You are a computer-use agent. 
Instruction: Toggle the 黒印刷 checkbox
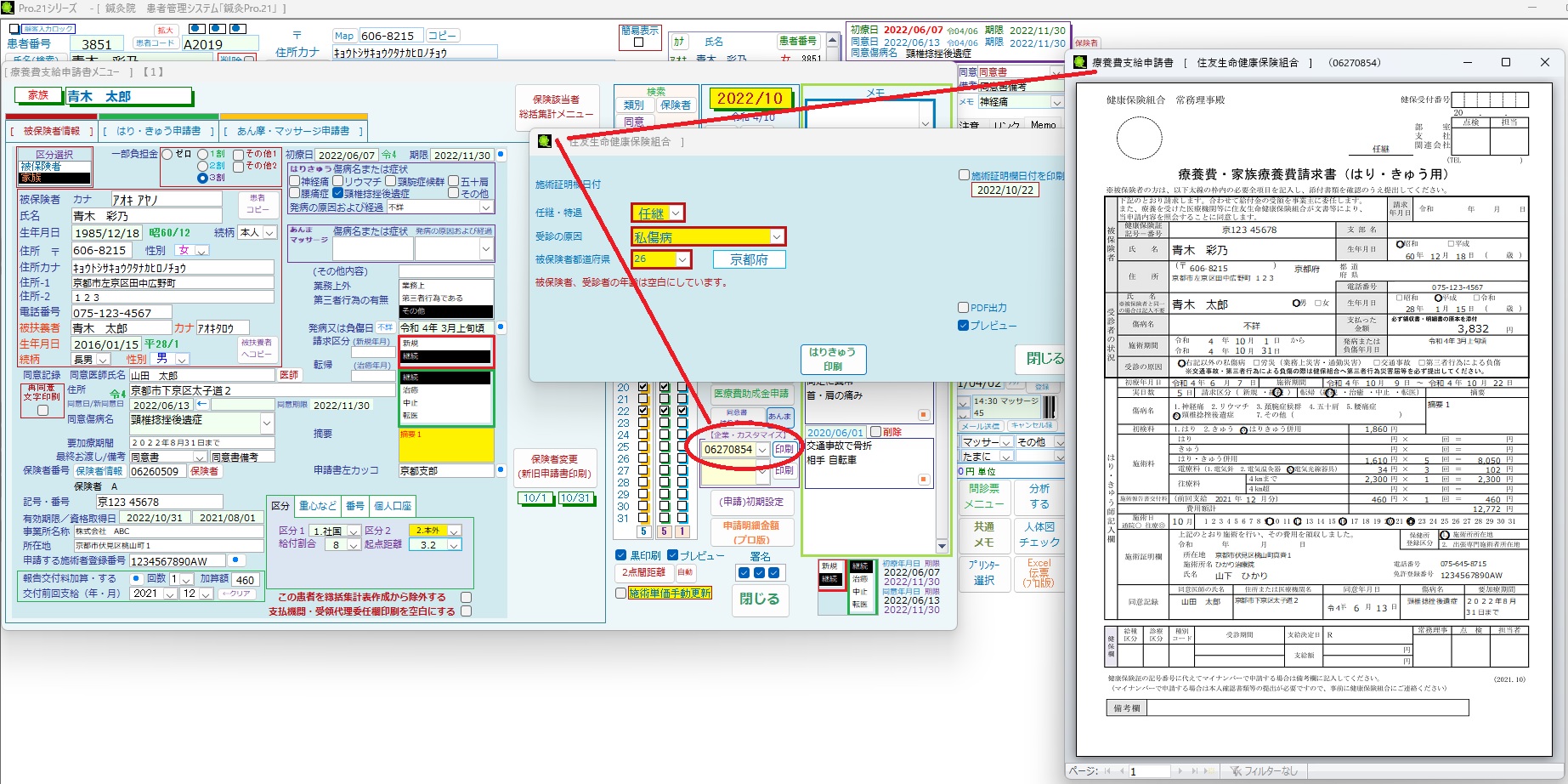point(620,555)
